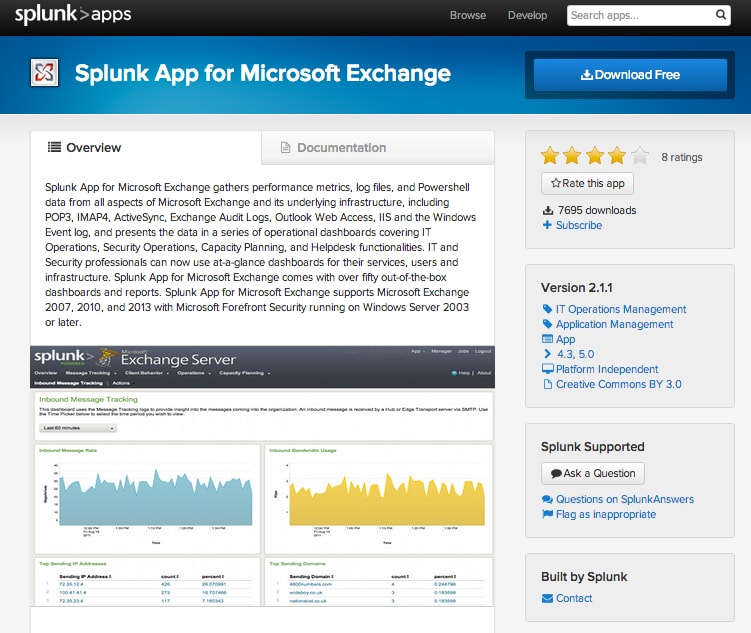751x633 pixels.
Task: Click the window icon beside App
Action: [547, 339]
